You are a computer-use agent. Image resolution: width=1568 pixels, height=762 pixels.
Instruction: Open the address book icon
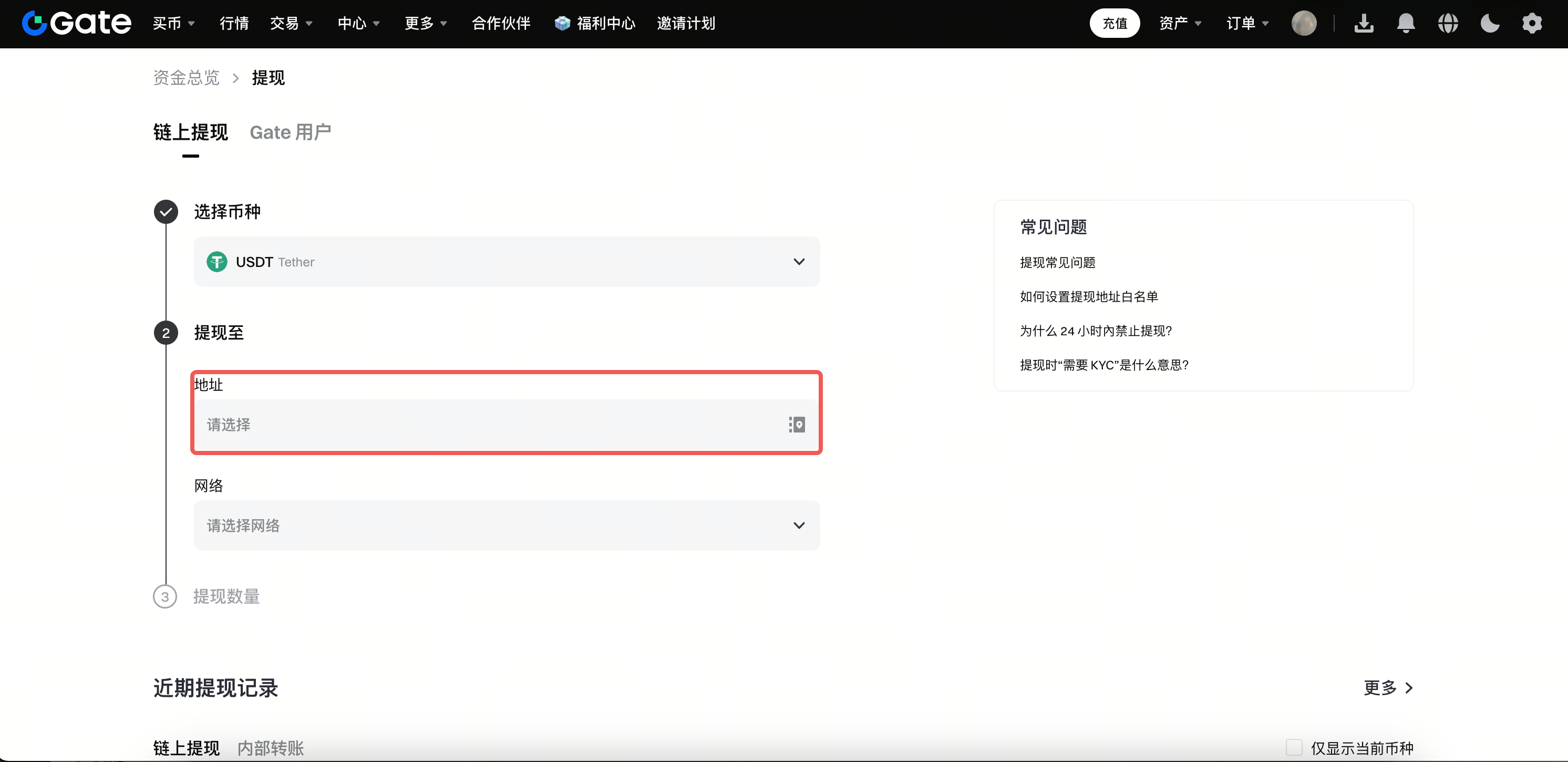pyautogui.click(x=797, y=424)
